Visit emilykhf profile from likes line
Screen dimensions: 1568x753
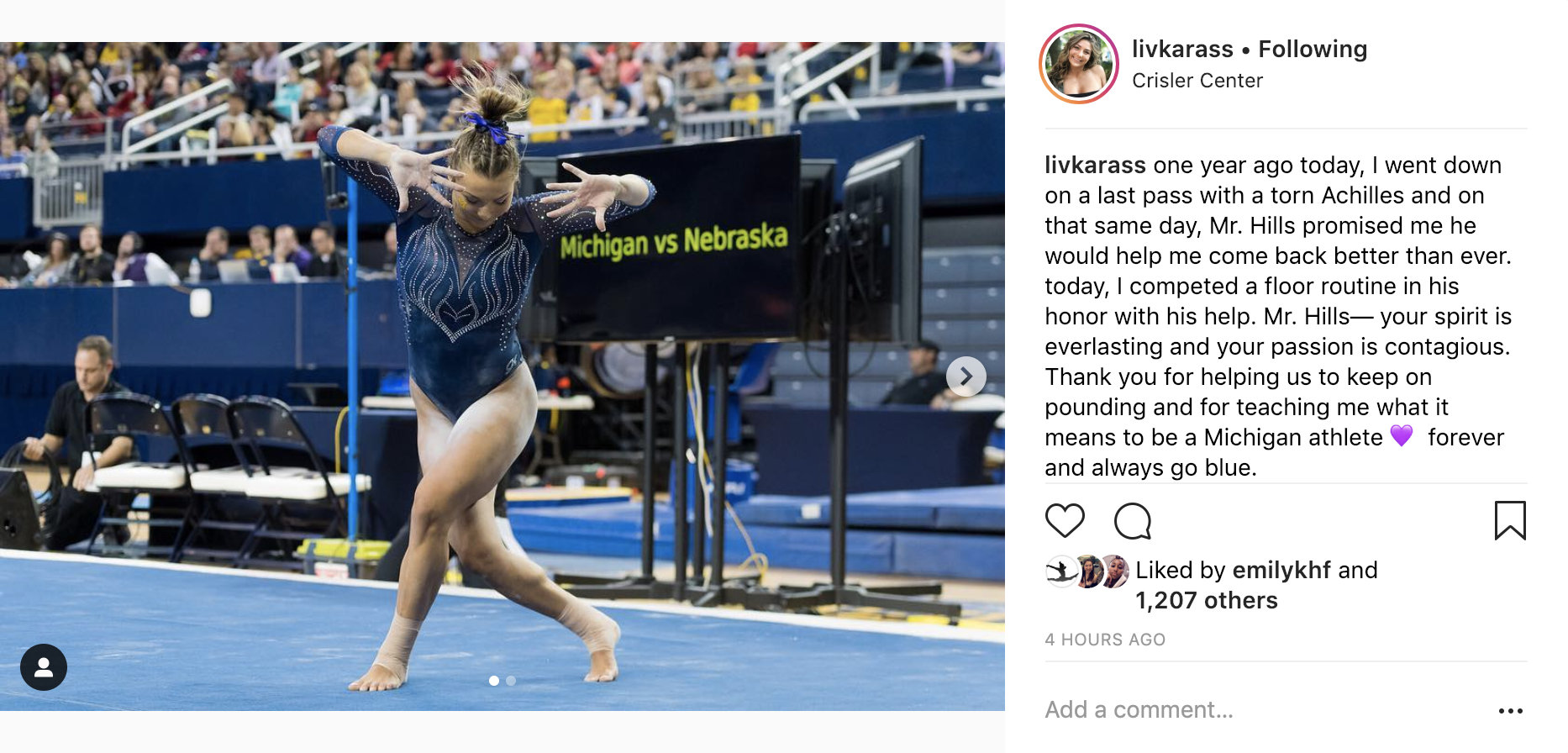1281,571
